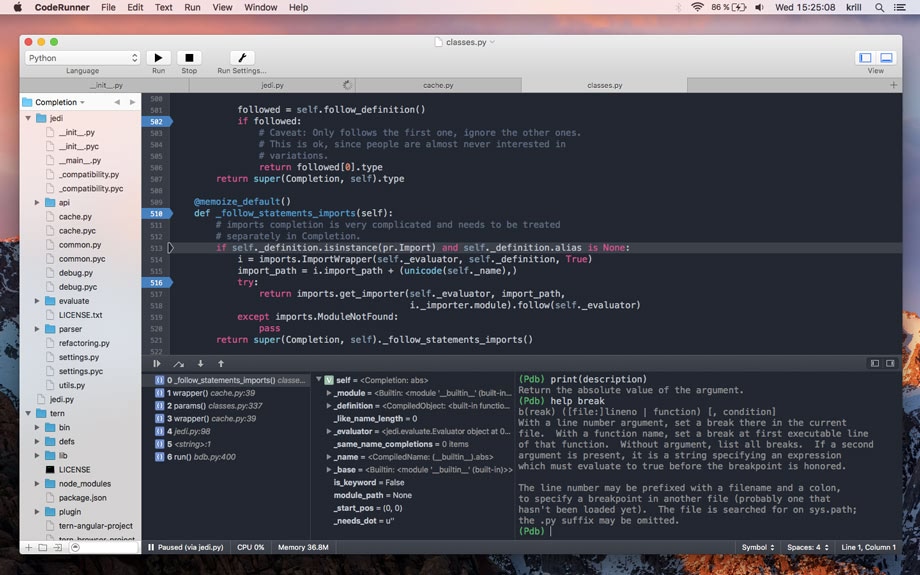Expand the _evaluator variable
This screenshot has height=575, width=920.
pos(329,431)
